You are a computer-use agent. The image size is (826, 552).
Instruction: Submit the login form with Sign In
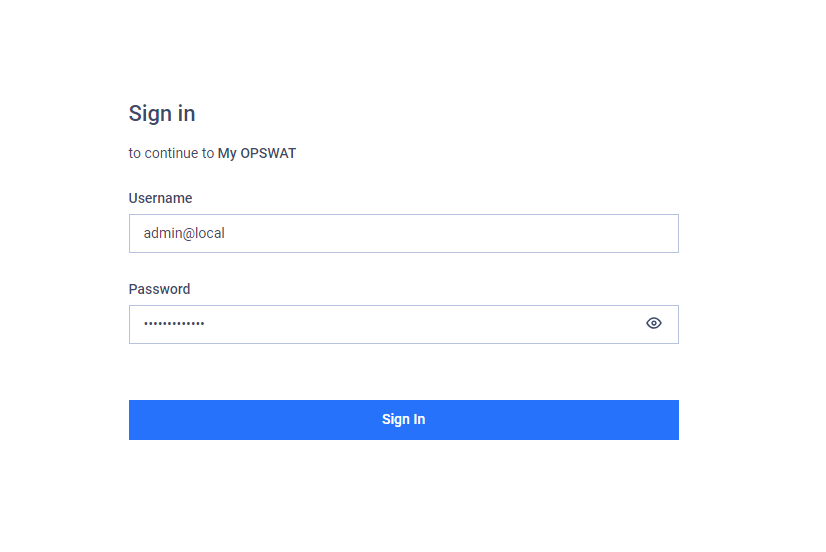coord(404,420)
